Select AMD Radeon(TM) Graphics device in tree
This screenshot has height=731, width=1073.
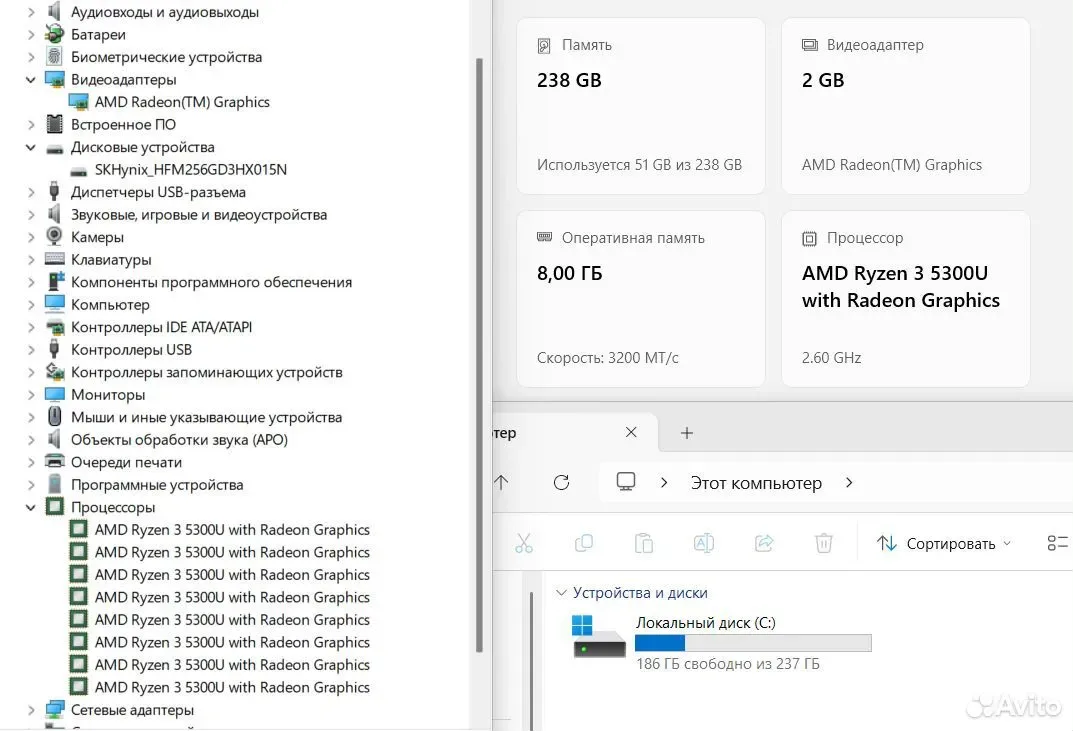tap(182, 102)
